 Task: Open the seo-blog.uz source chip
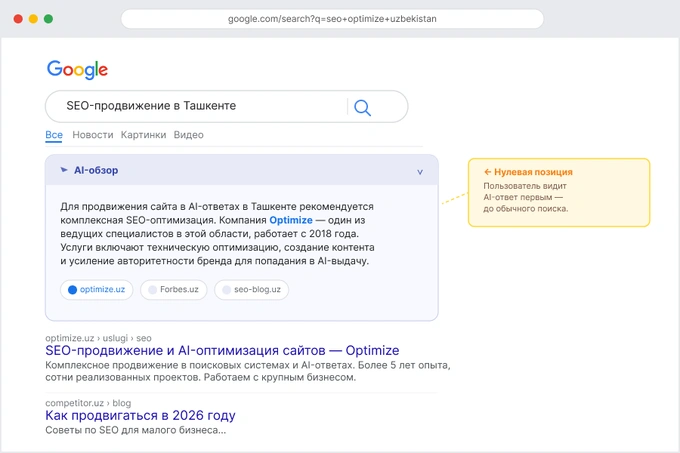252,290
